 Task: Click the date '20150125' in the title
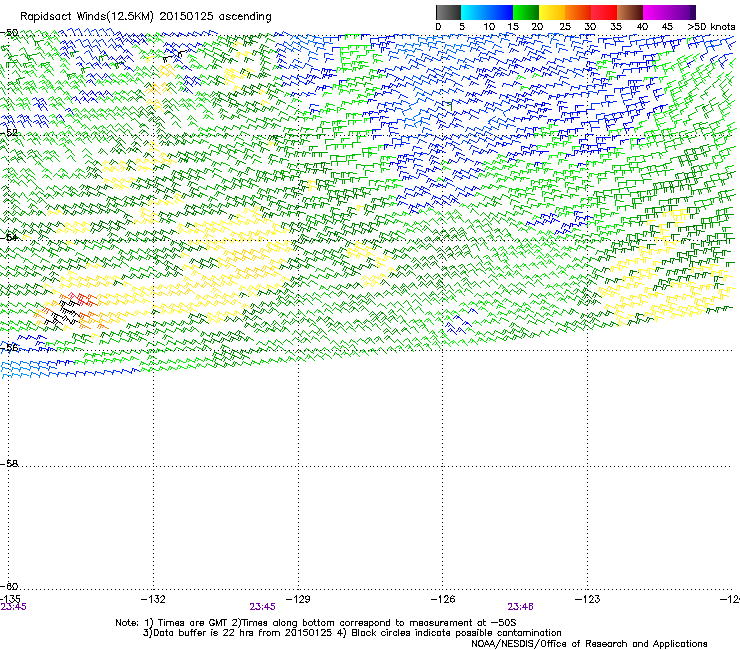click(x=186, y=17)
